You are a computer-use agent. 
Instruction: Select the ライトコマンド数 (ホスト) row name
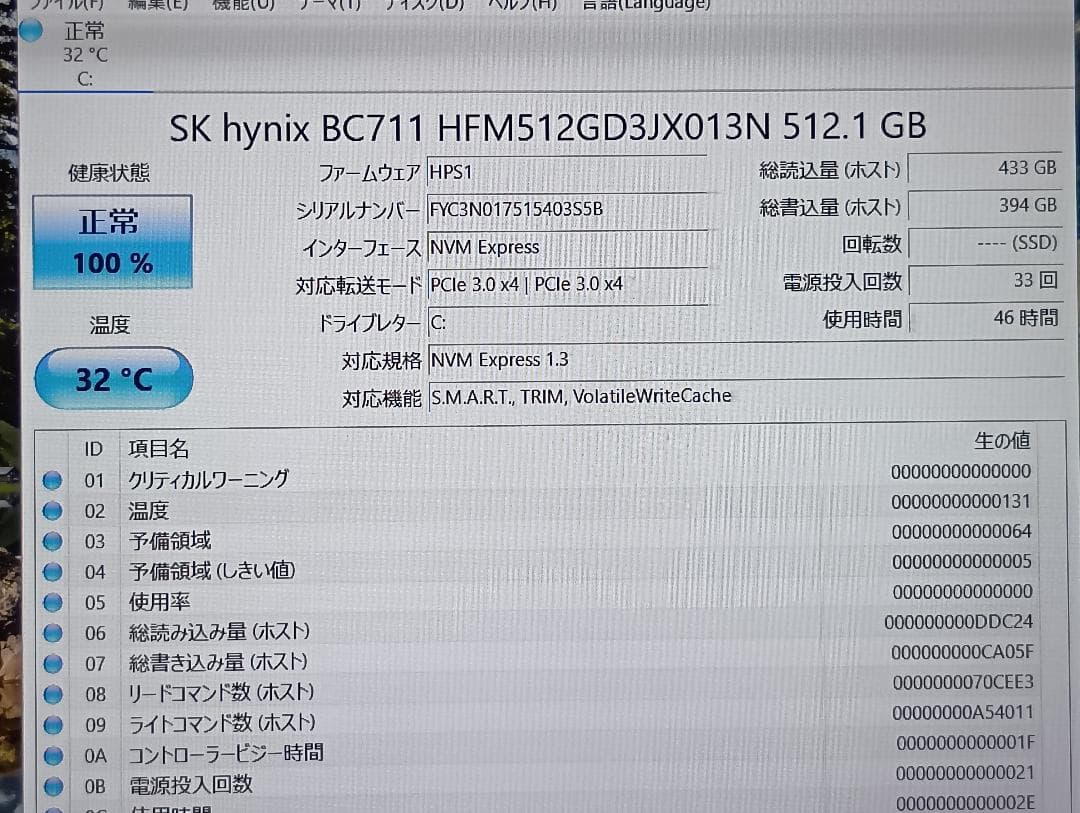[222, 723]
